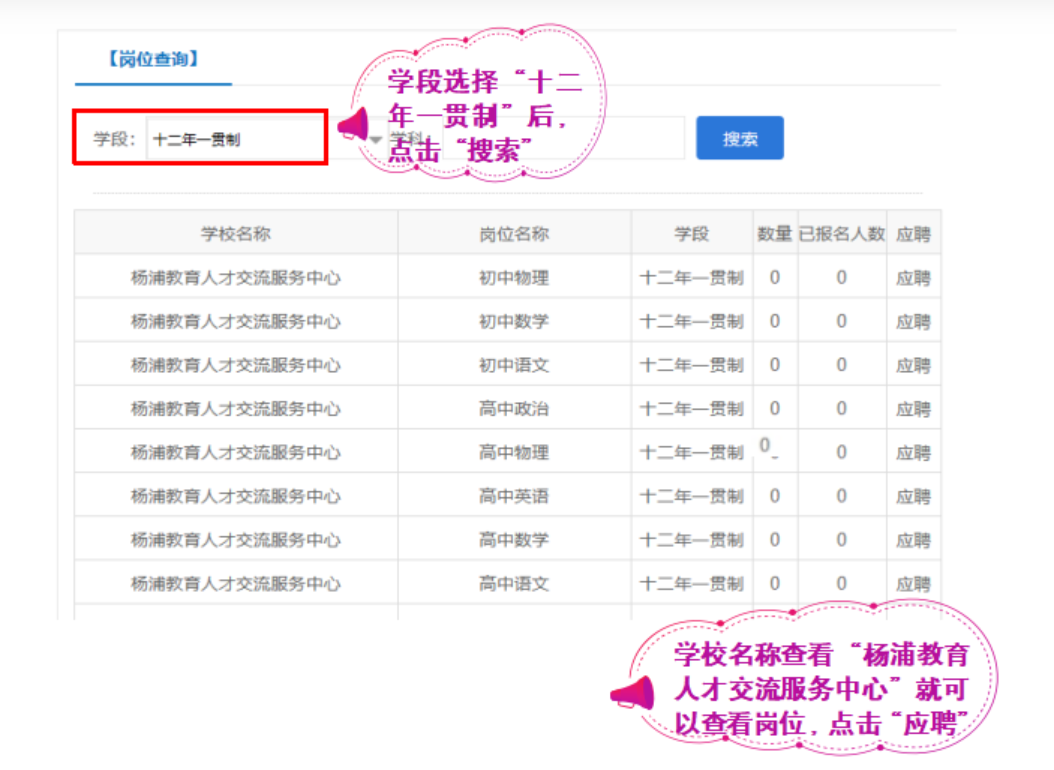This screenshot has width=1054, height=770.
Task: Click the megaphone icon beside the 学段 callout
Action: 352,125
